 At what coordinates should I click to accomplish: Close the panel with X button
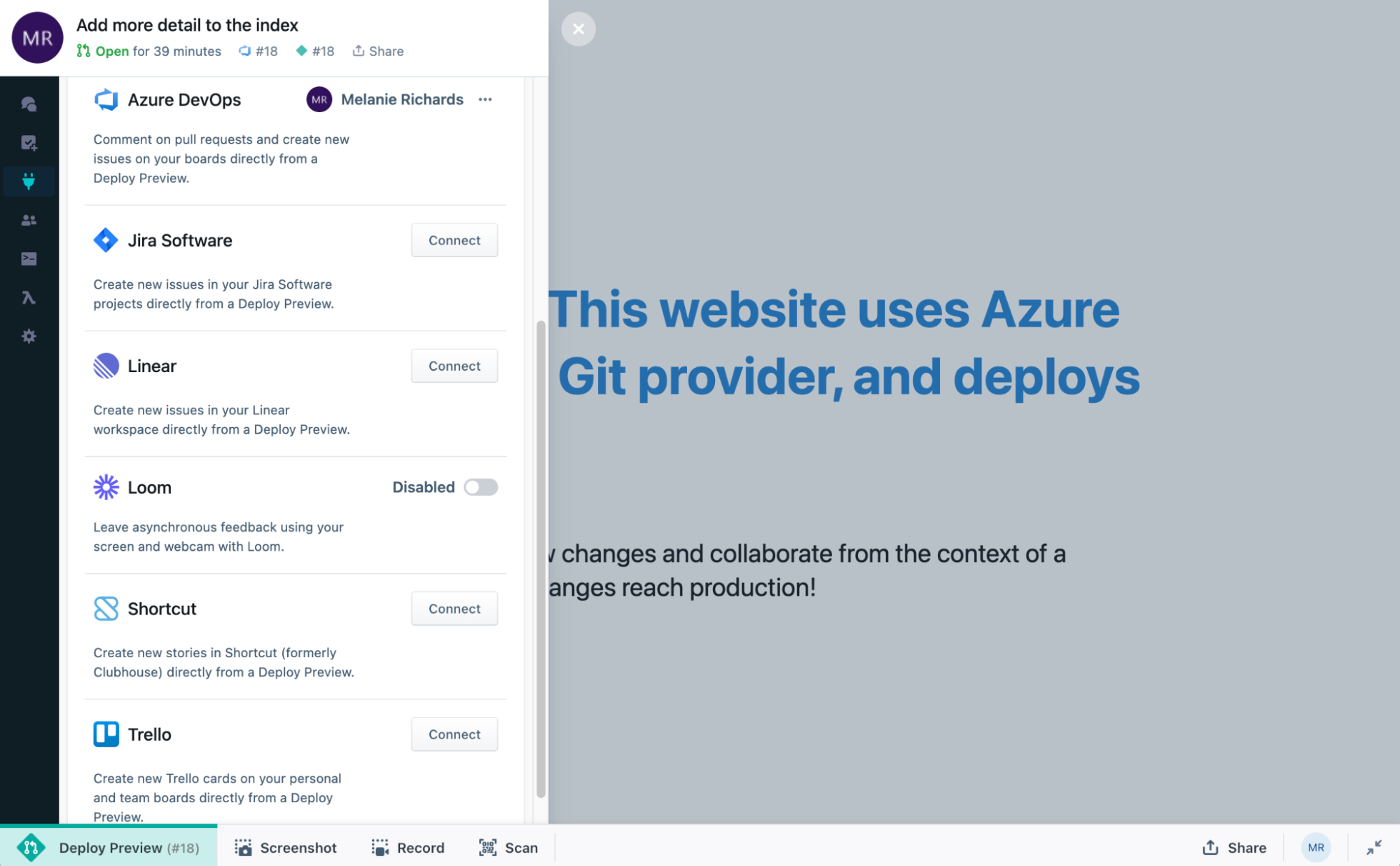click(578, 29)
